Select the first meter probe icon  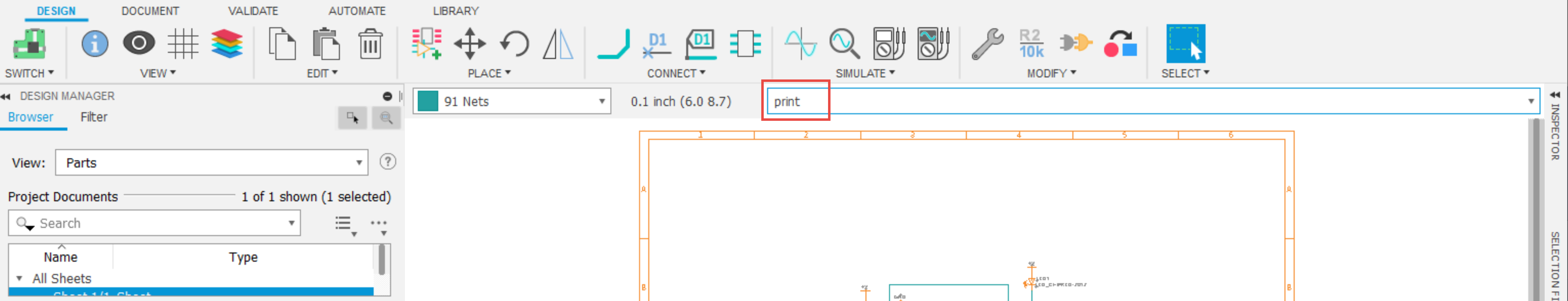(890, 44)
